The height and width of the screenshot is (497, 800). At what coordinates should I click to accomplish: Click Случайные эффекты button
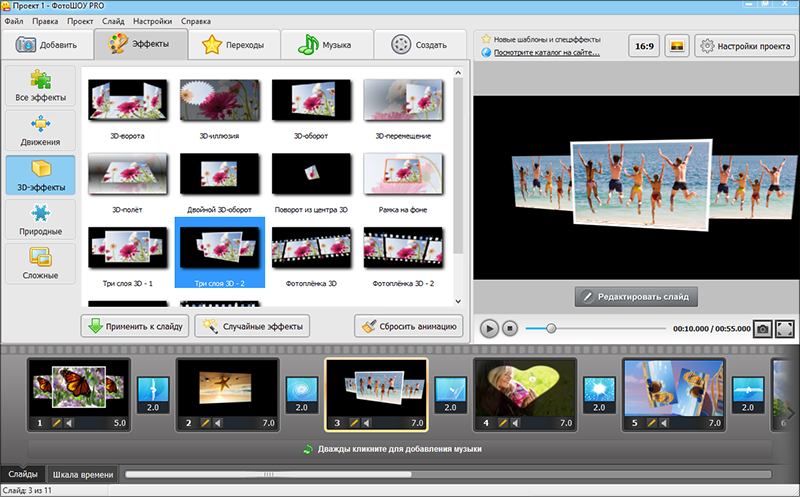[252, 326]
